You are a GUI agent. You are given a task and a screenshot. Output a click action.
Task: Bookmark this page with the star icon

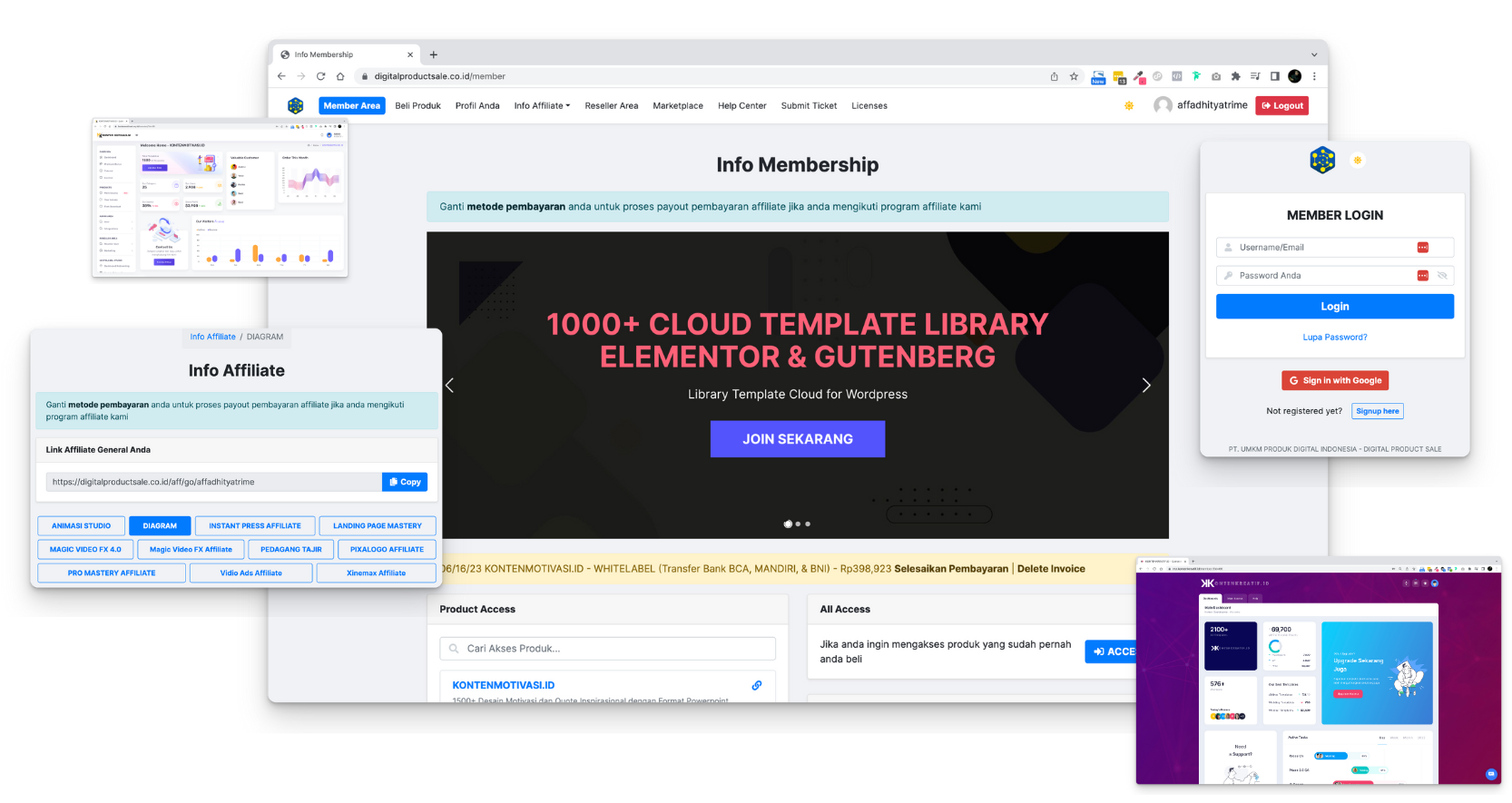point(1074,76)
